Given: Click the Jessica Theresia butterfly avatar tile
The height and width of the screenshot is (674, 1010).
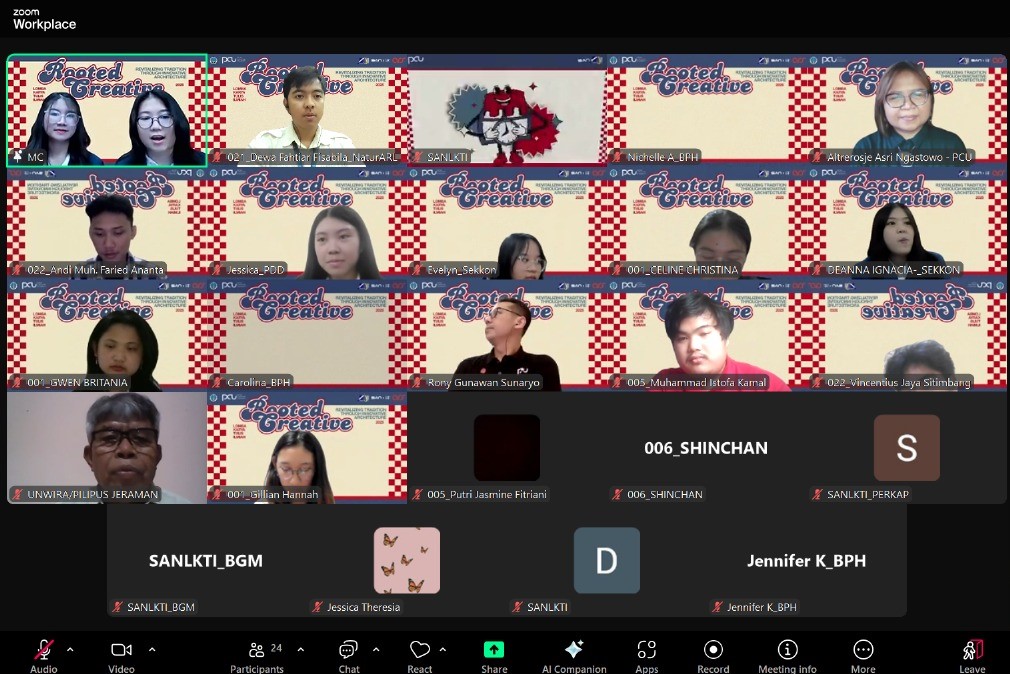Looking at the screenshot, I should coord(407,561).
